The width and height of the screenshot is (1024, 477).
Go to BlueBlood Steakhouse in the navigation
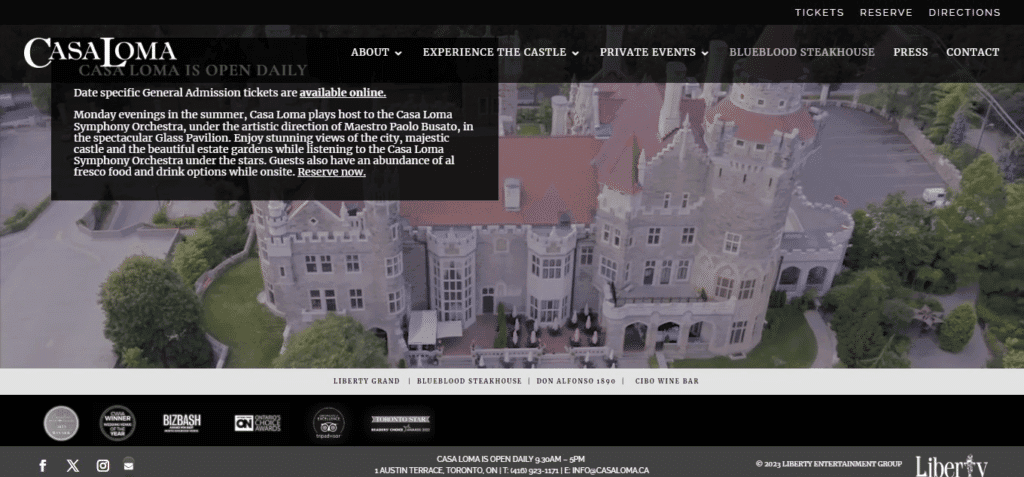(x=802, y=52)
